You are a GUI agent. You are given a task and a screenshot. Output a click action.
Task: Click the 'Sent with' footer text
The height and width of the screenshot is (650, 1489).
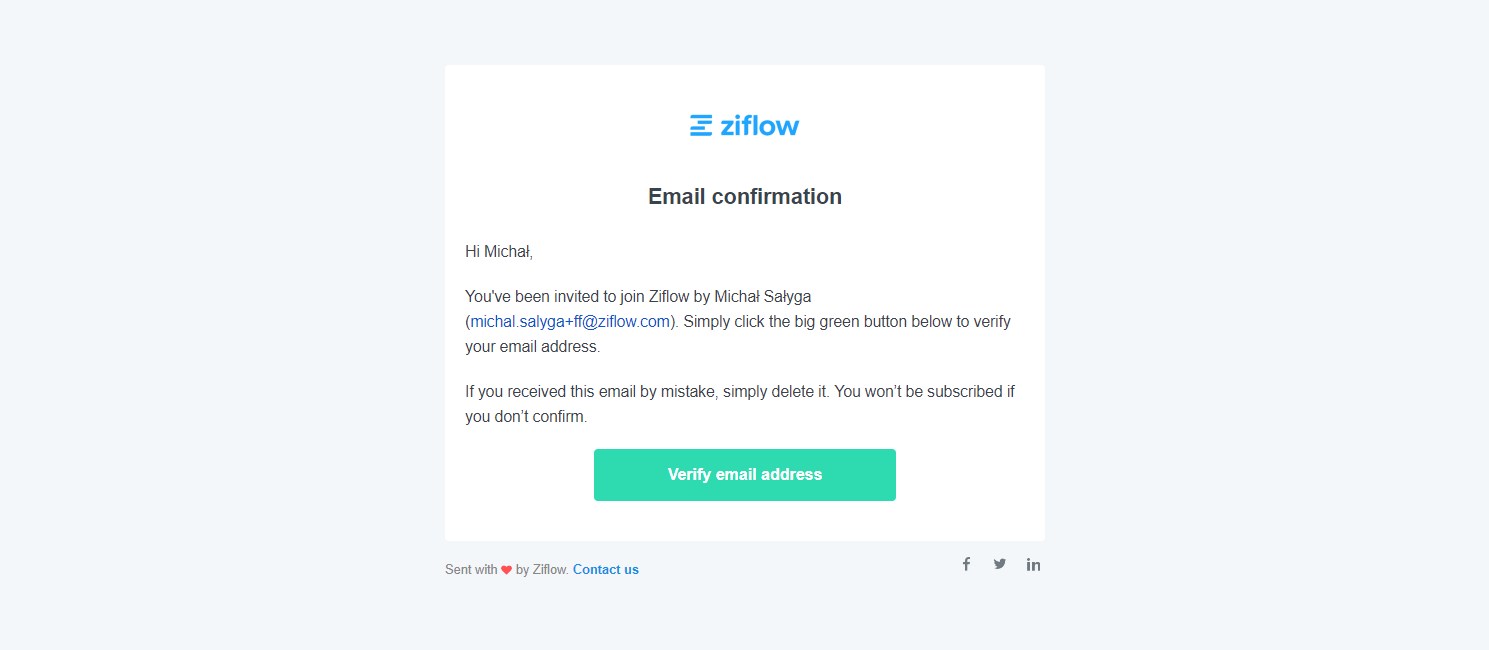(471, 570)
